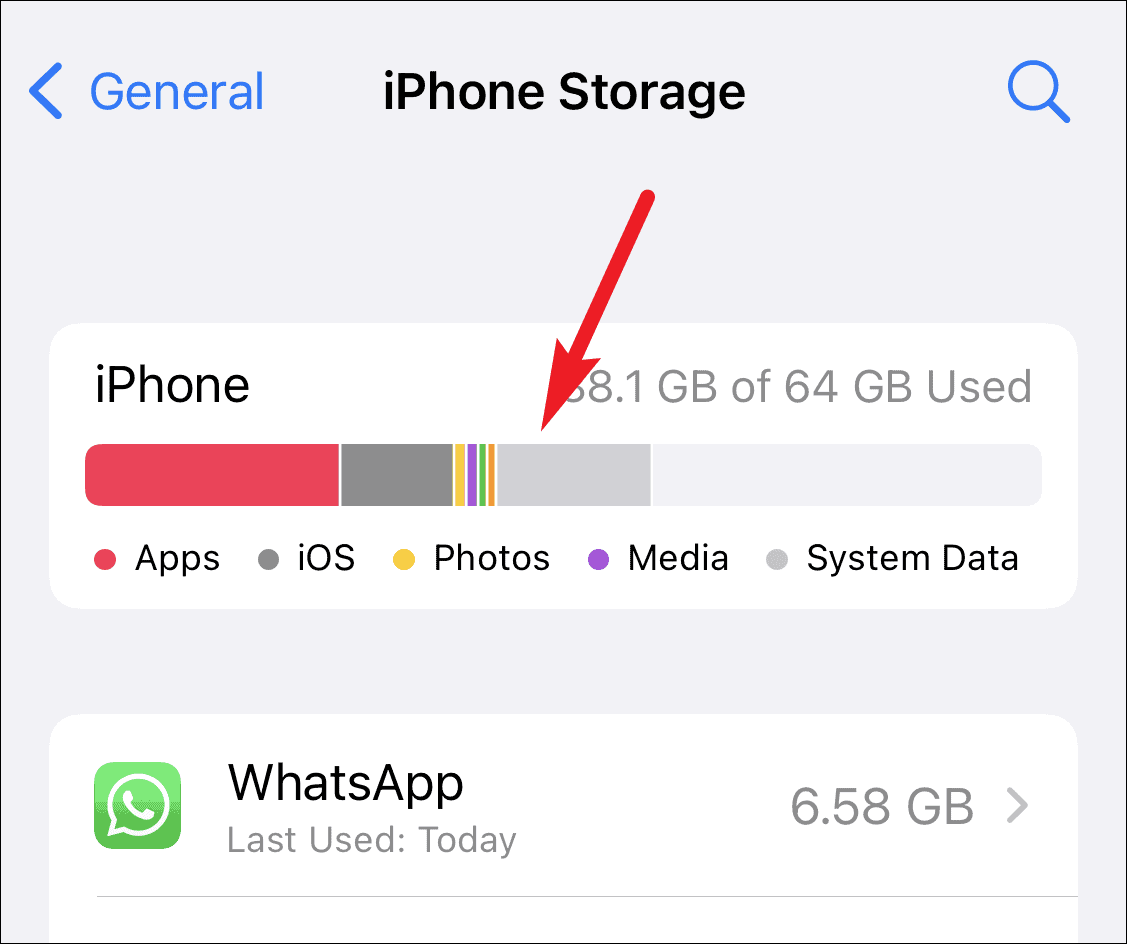Screen dimensions: 1127x944
Task: Tap the WhatsApp 6.58 GB size
Action: 882,806
